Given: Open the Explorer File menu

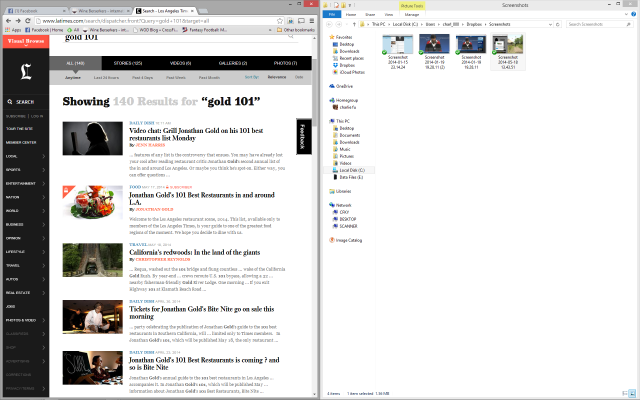Looking at the screenshot, I should [332, 14].
